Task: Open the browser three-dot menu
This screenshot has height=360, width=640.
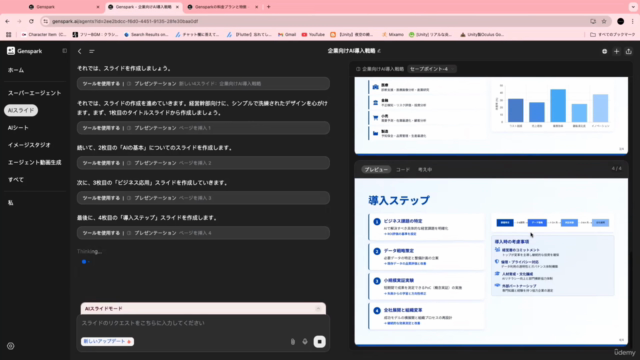Action: click(632, 21)
